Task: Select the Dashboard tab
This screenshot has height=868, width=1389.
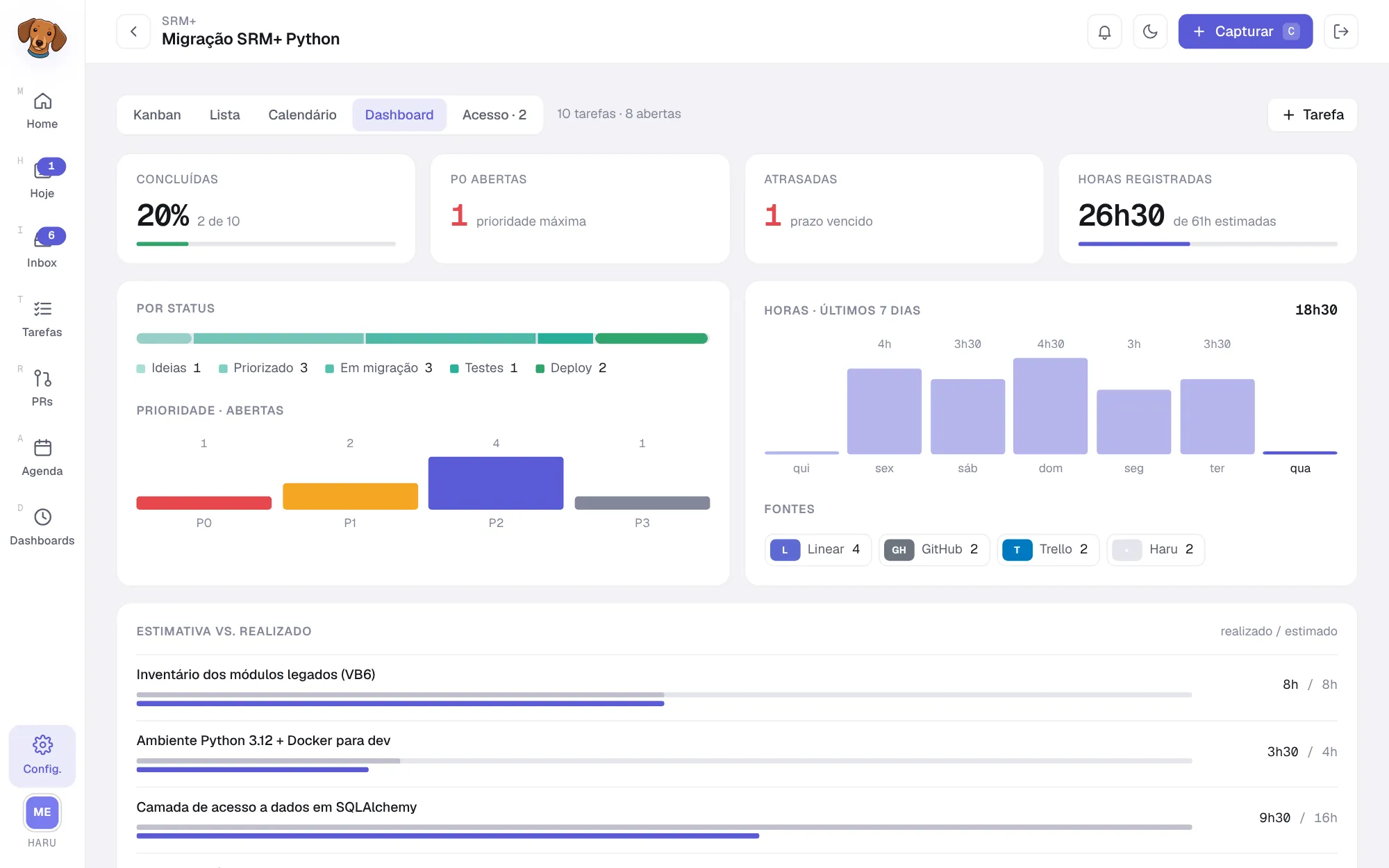Action: 399,115
